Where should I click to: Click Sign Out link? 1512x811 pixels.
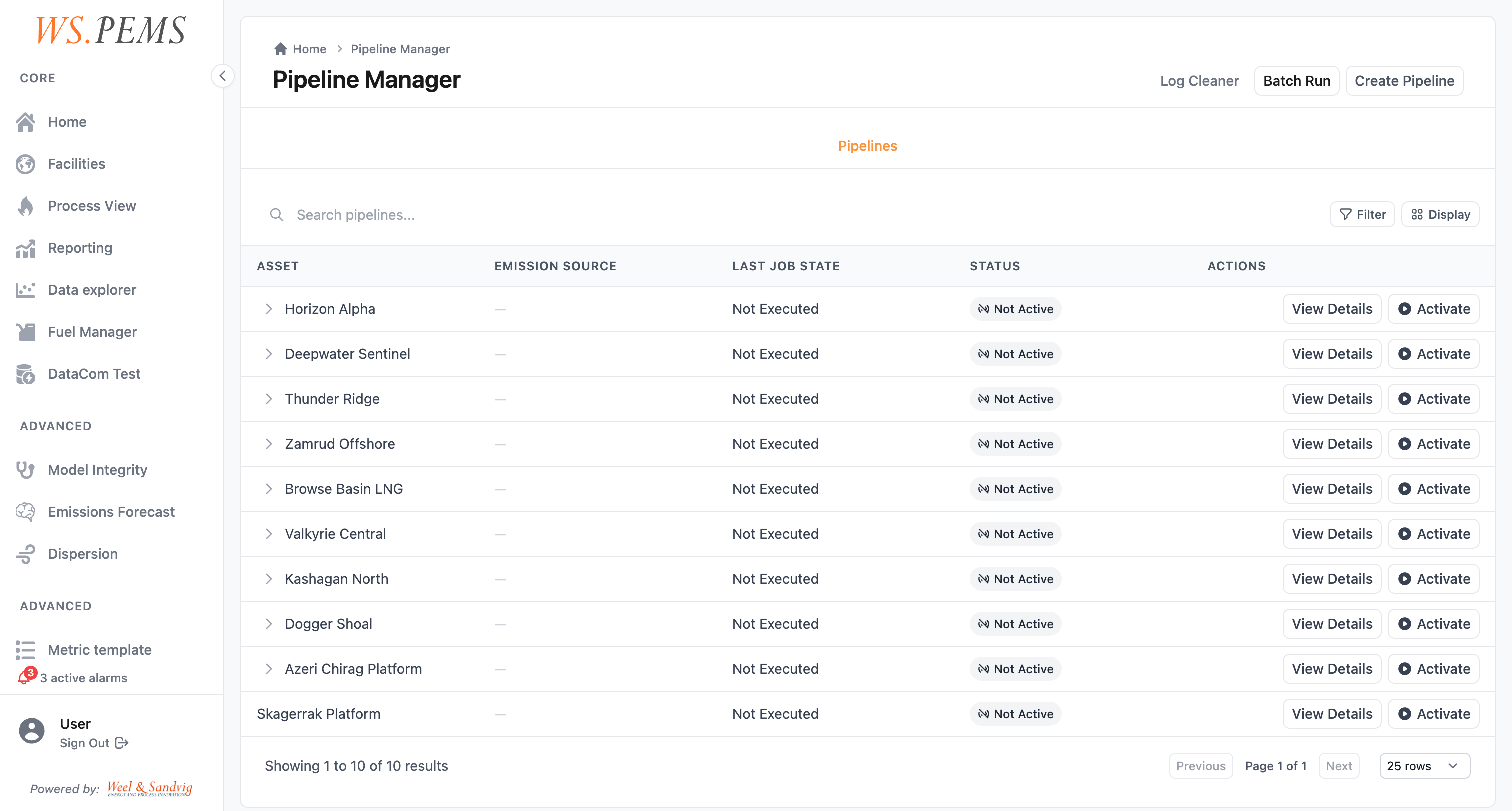pos(94,743)
